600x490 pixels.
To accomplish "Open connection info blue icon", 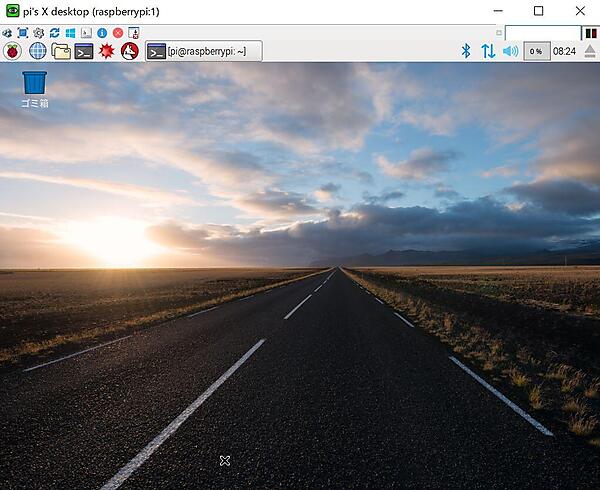I will 102,33.
